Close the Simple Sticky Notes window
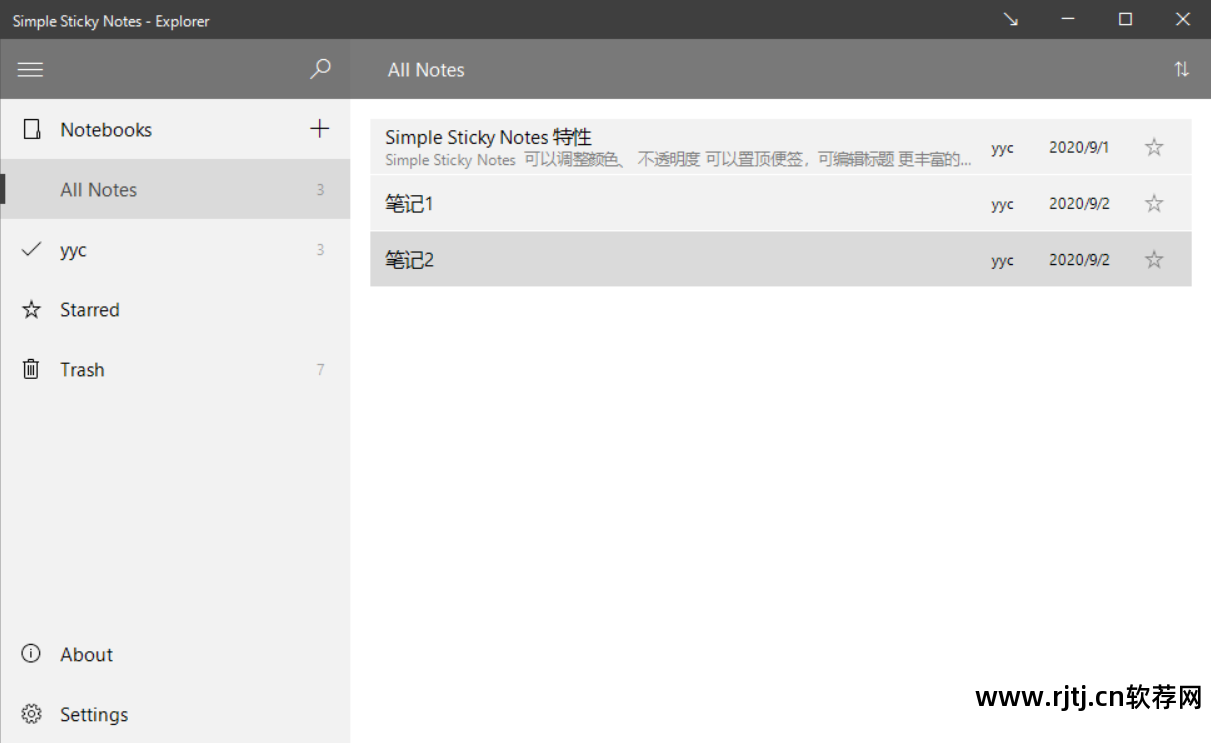 pos(1182,19)
